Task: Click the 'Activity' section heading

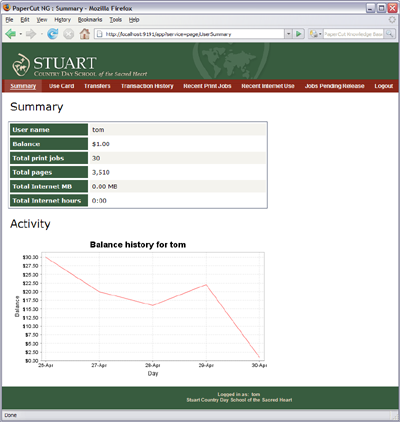Action: pyautogui.click(x=30, y=224)
